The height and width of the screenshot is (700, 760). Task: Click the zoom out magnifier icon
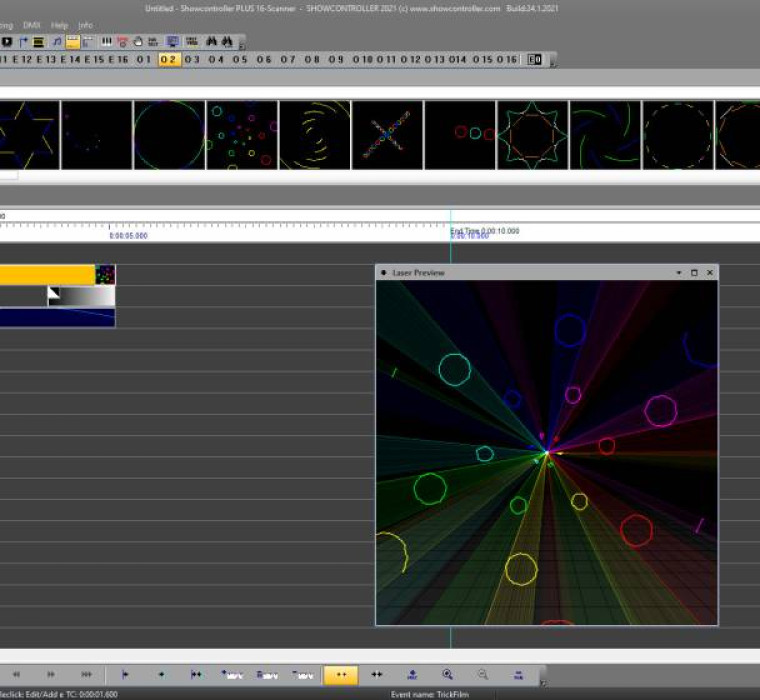coord(482,675)
